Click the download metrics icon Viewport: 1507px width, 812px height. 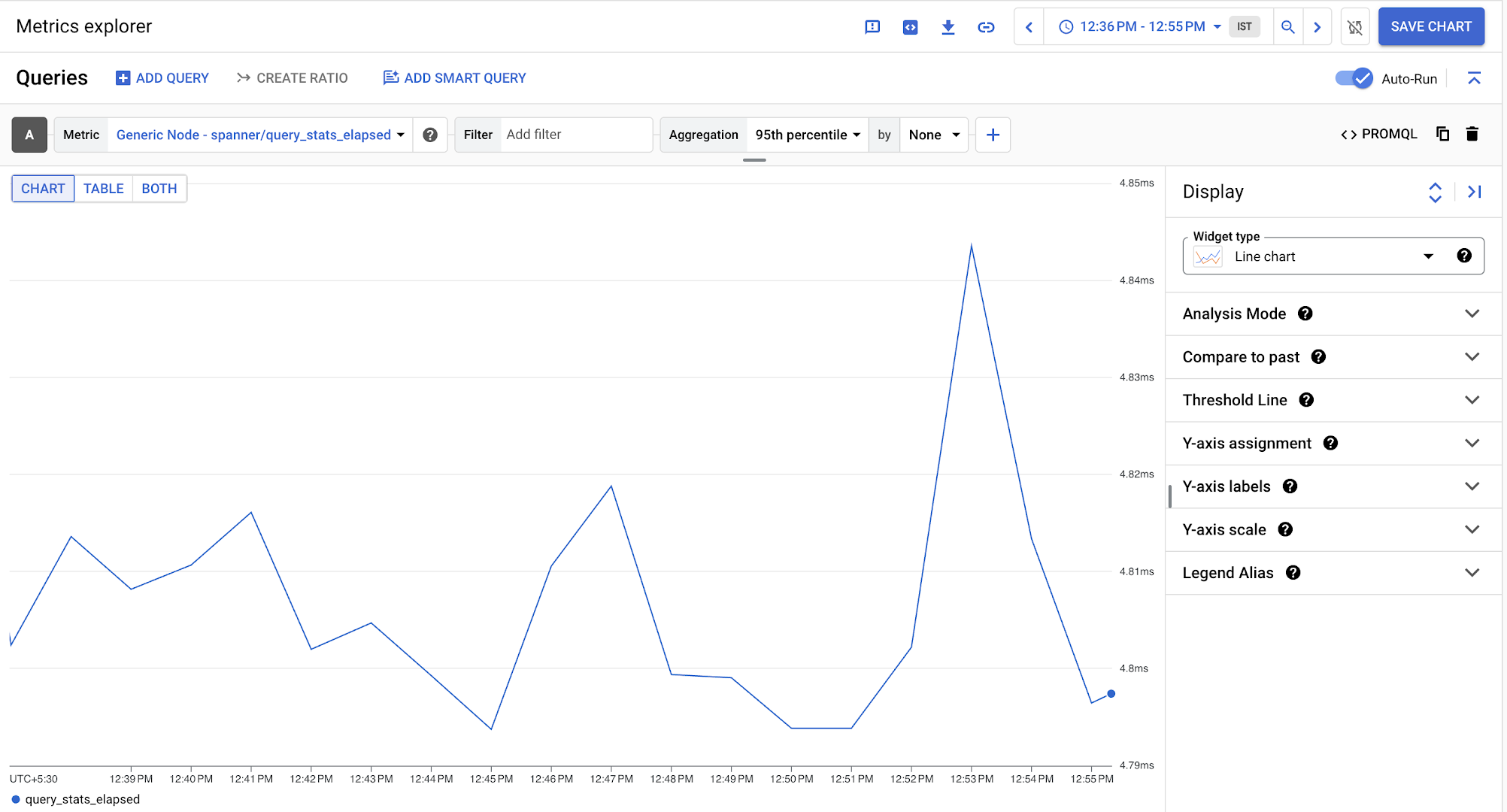click(947, 27)
